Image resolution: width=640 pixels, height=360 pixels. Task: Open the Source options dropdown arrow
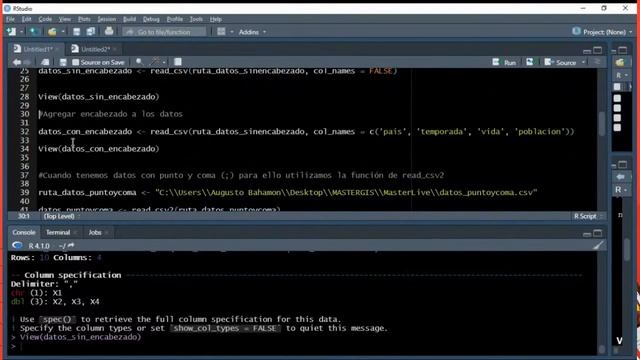(583, 62)
